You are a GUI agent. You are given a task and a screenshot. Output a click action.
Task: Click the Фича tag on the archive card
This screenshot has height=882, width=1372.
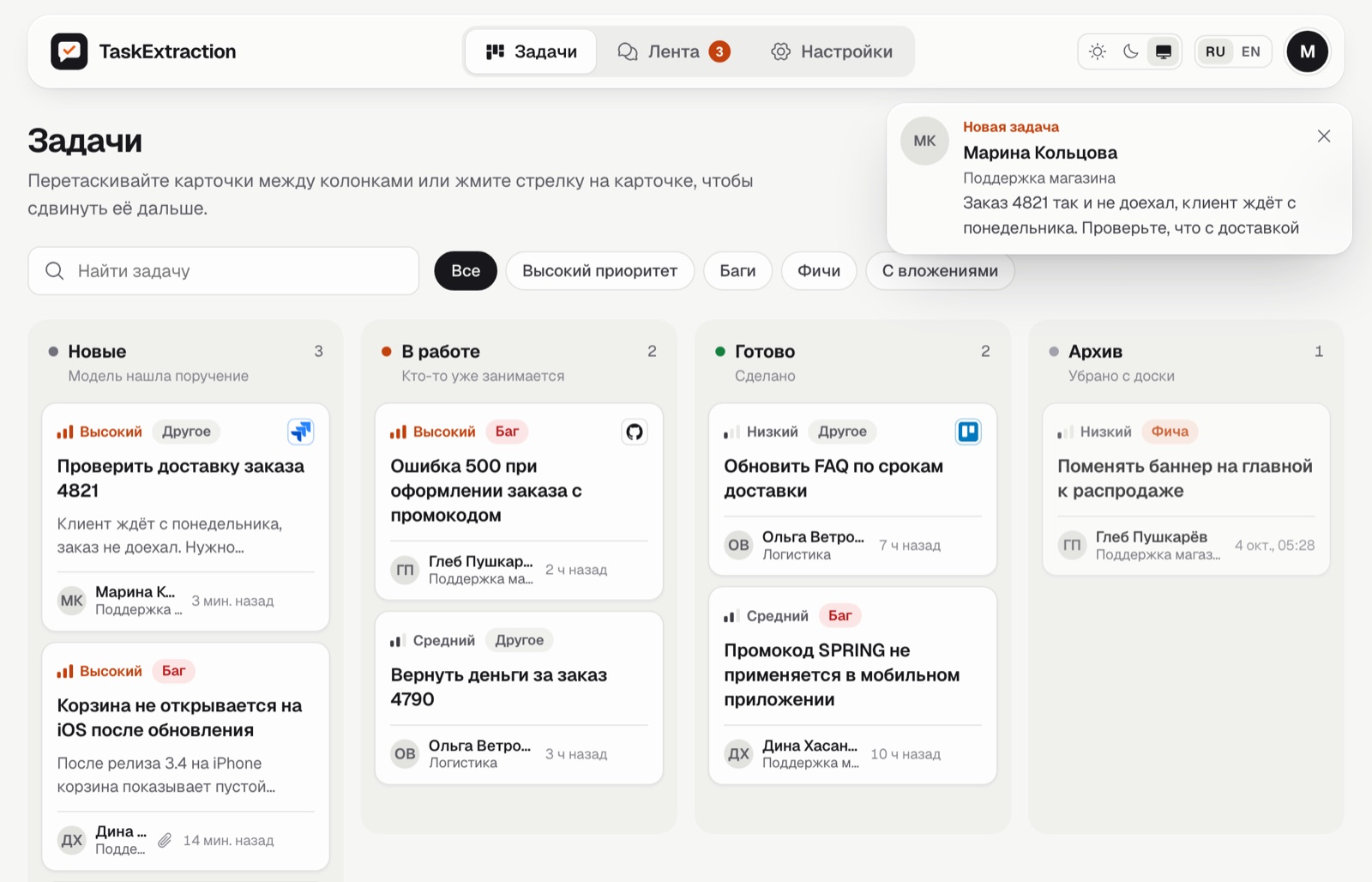point(1170,432)
